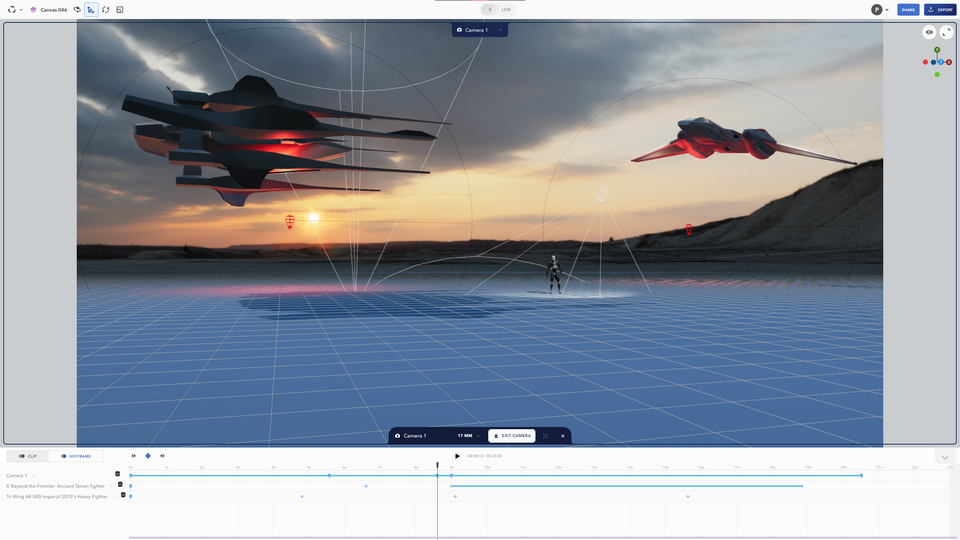Click the Exit Camera button
This screenshot has width=960, height=540.
tap(512, 436)
